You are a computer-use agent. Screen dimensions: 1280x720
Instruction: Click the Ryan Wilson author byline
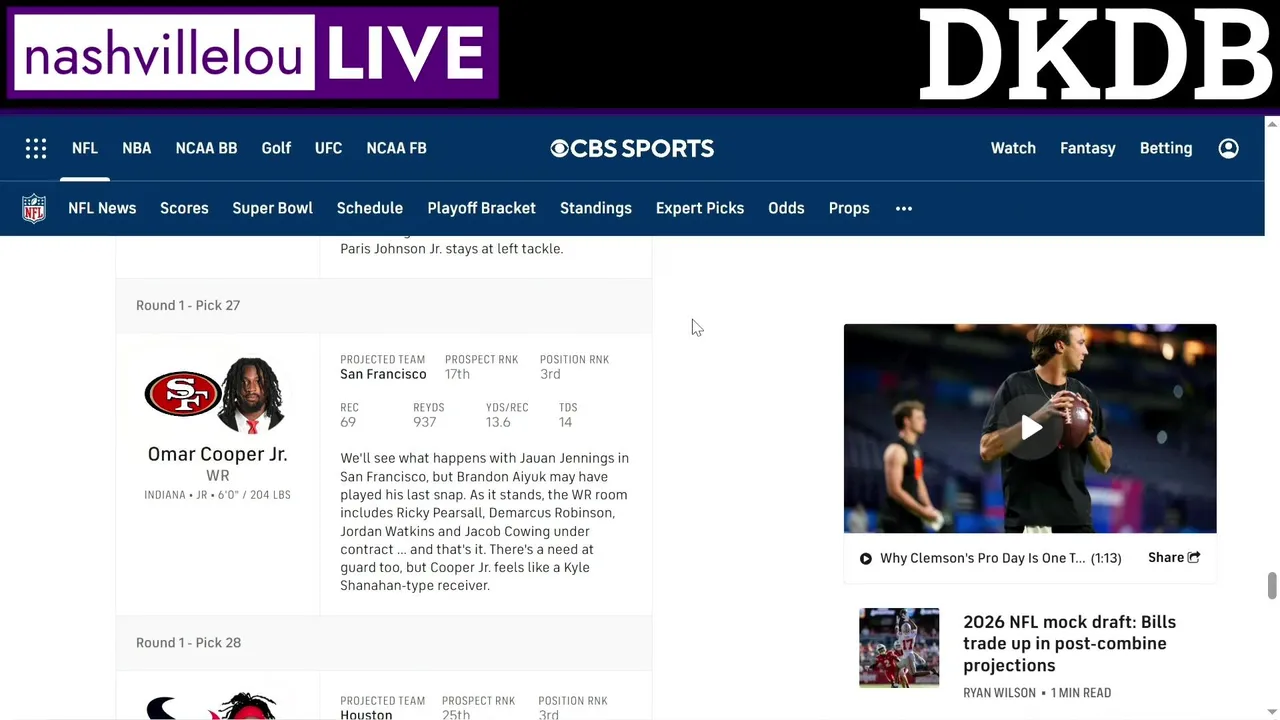[x=999, y=693]
